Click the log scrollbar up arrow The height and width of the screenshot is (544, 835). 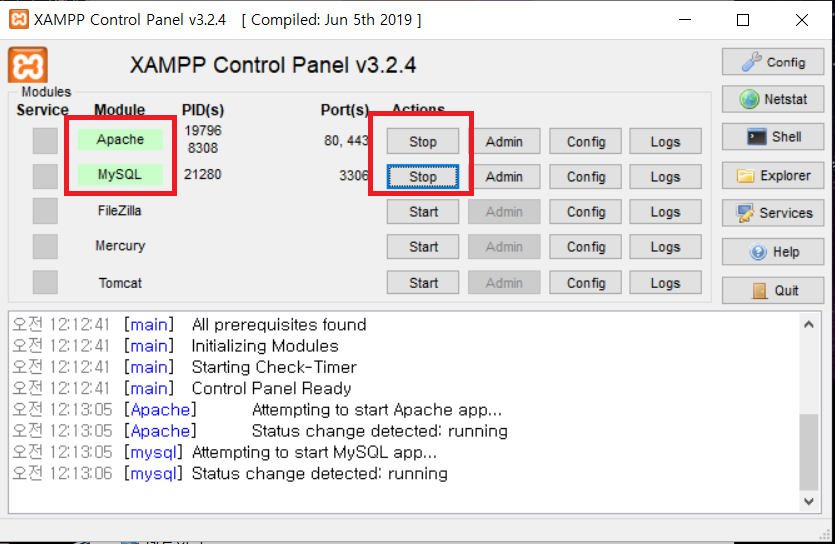809,324
